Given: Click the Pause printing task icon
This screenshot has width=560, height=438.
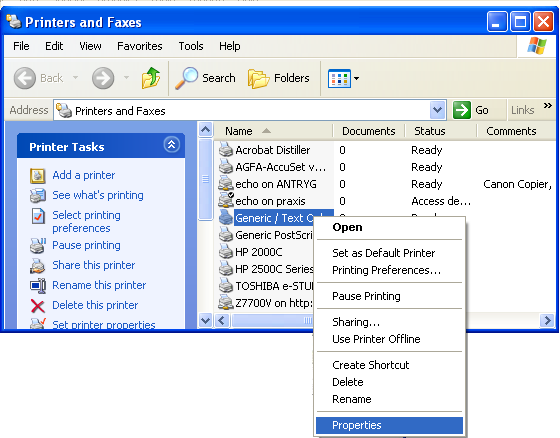Looking at the screenshot, I should pyautogui.click(x=38, y=245).
